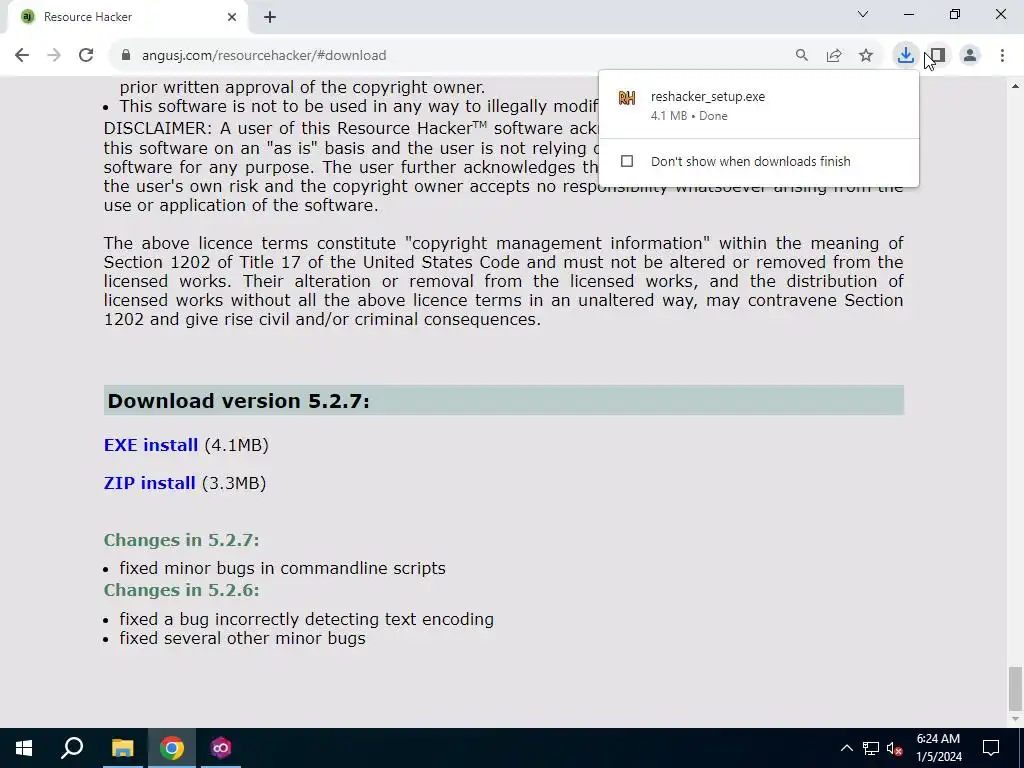Click the muted volume tray icon
The width and height of the screenshot is (1024, 768).
[x=895, y=748]
